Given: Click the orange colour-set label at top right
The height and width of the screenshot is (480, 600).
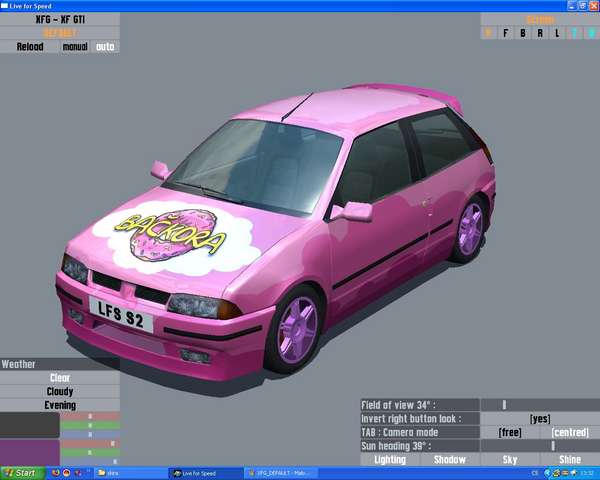Looking at the screenshot, I should pos(540,20).
